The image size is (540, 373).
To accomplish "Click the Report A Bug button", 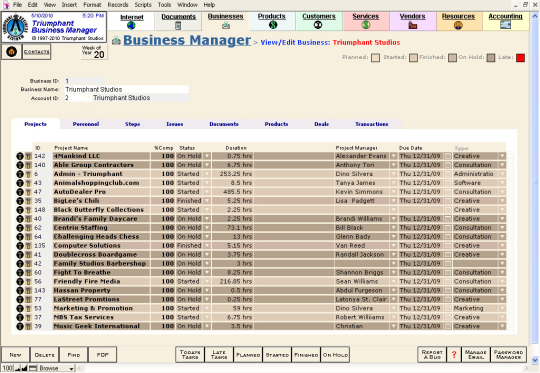I will [x=432, y=354].
